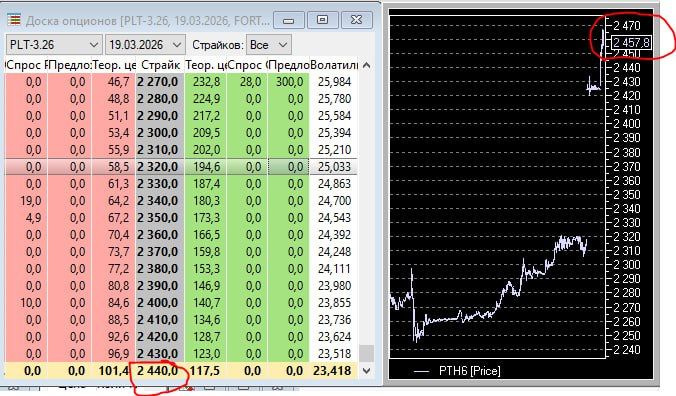Select the strike 2 400,0 cell
Viewport: 676px width, 396px height.
(160, 303)
